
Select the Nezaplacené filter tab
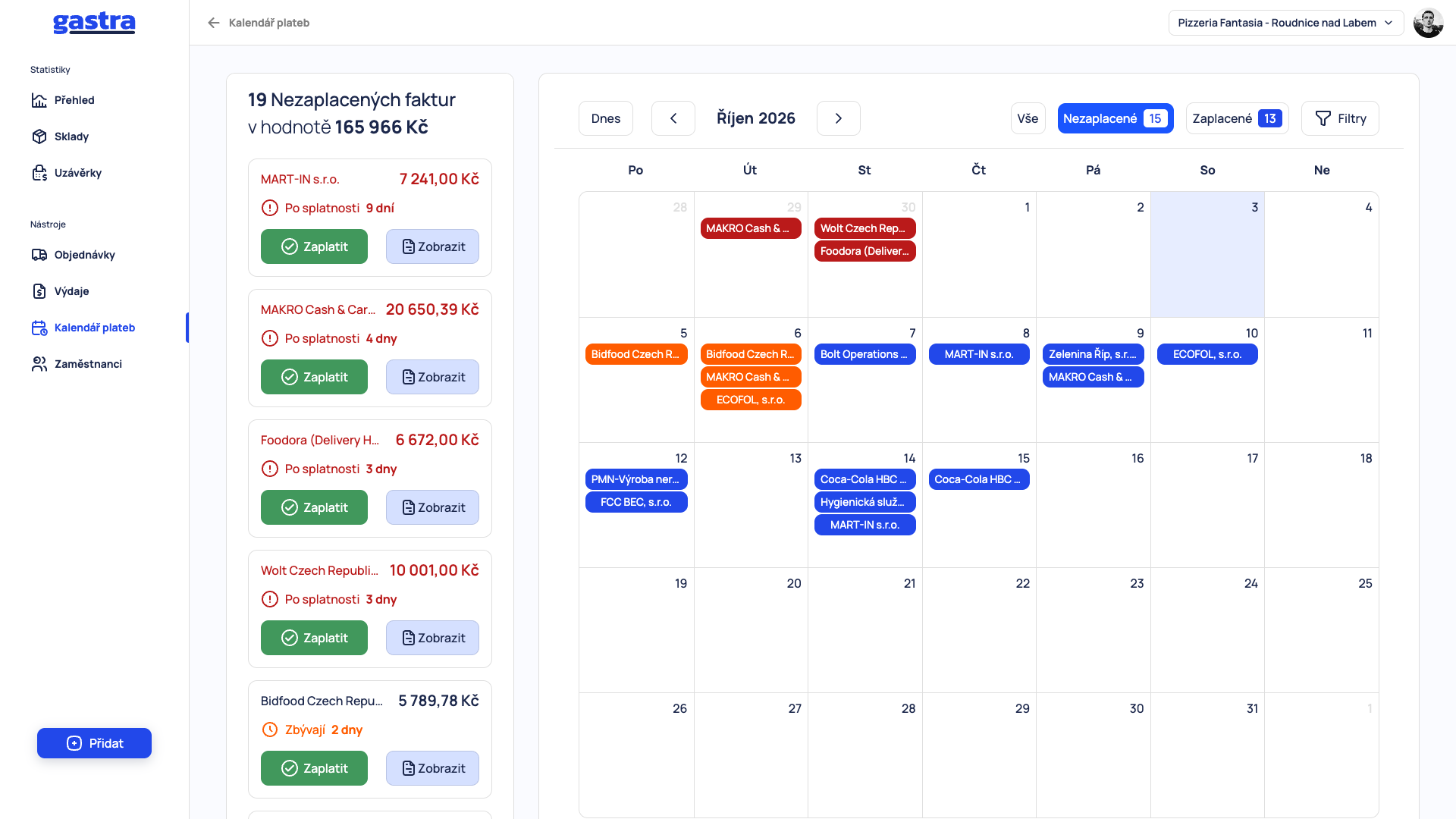click(x=1116, y=118)
